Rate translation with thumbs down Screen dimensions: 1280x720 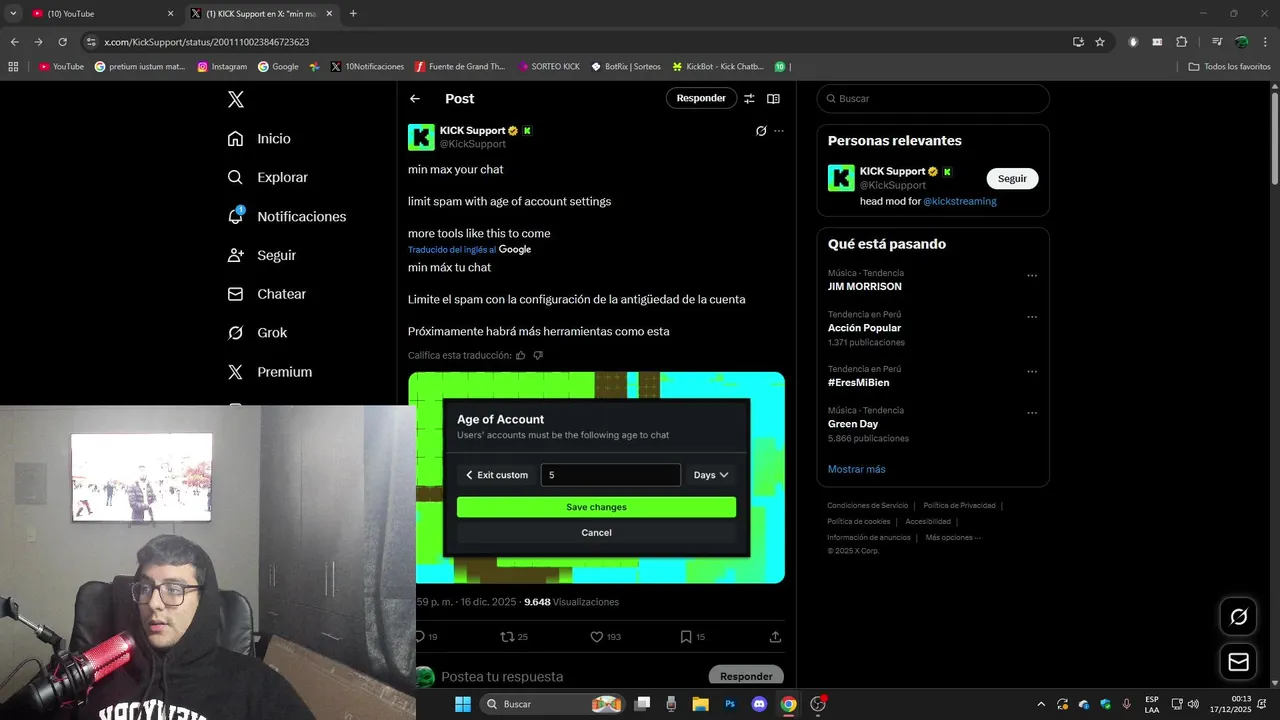tap(538, 355)
